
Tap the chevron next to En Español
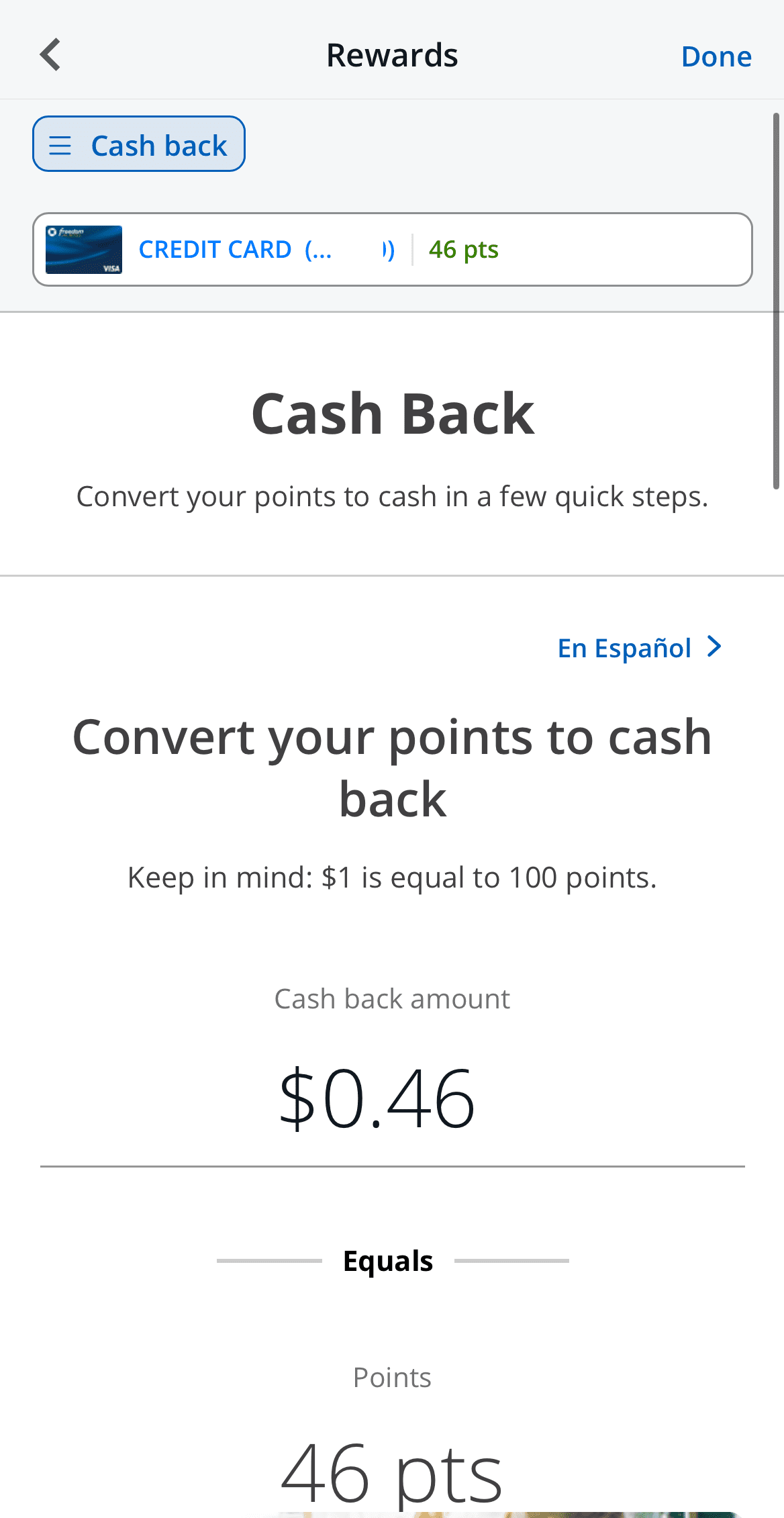(714, 647)
